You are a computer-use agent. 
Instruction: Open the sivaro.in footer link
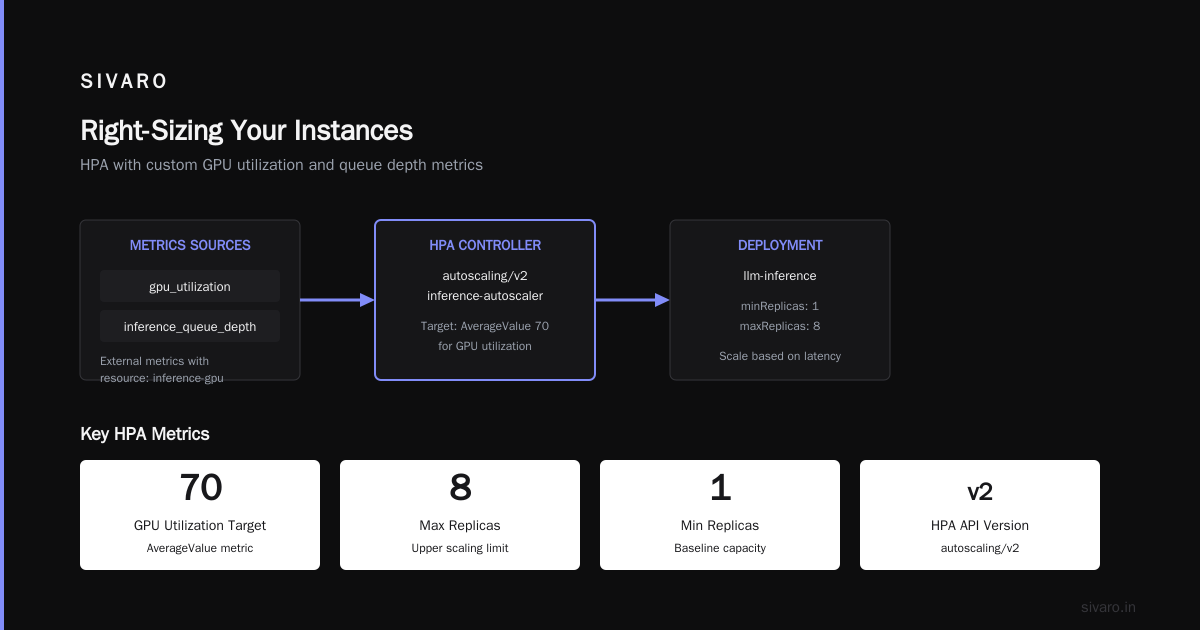point(1109,607)
